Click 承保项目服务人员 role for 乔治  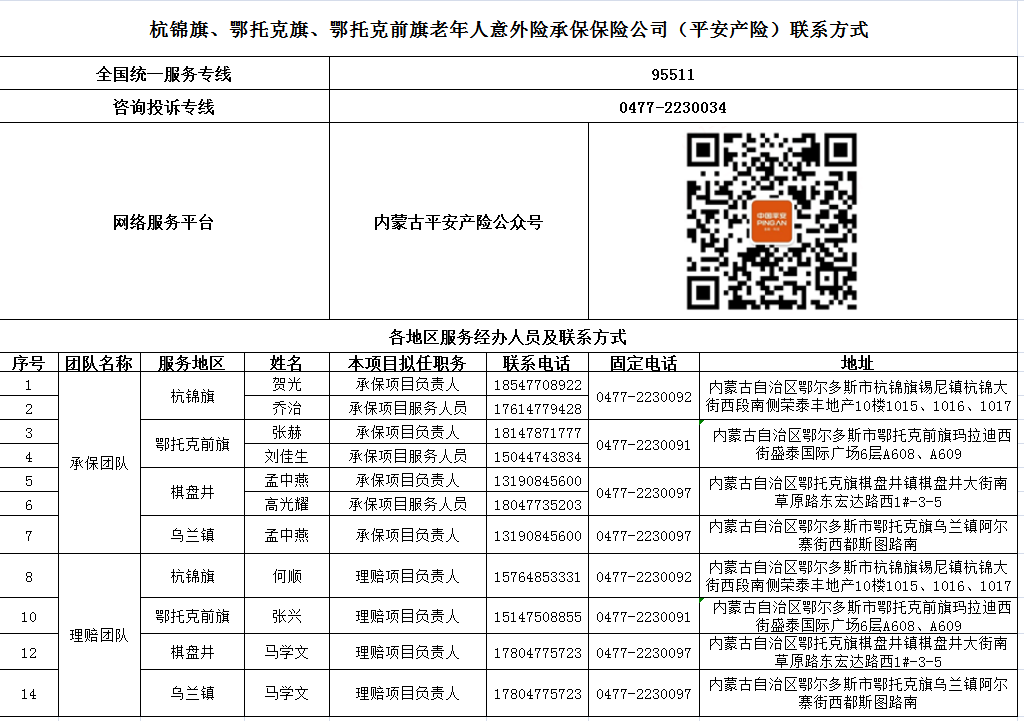(408, 408)
